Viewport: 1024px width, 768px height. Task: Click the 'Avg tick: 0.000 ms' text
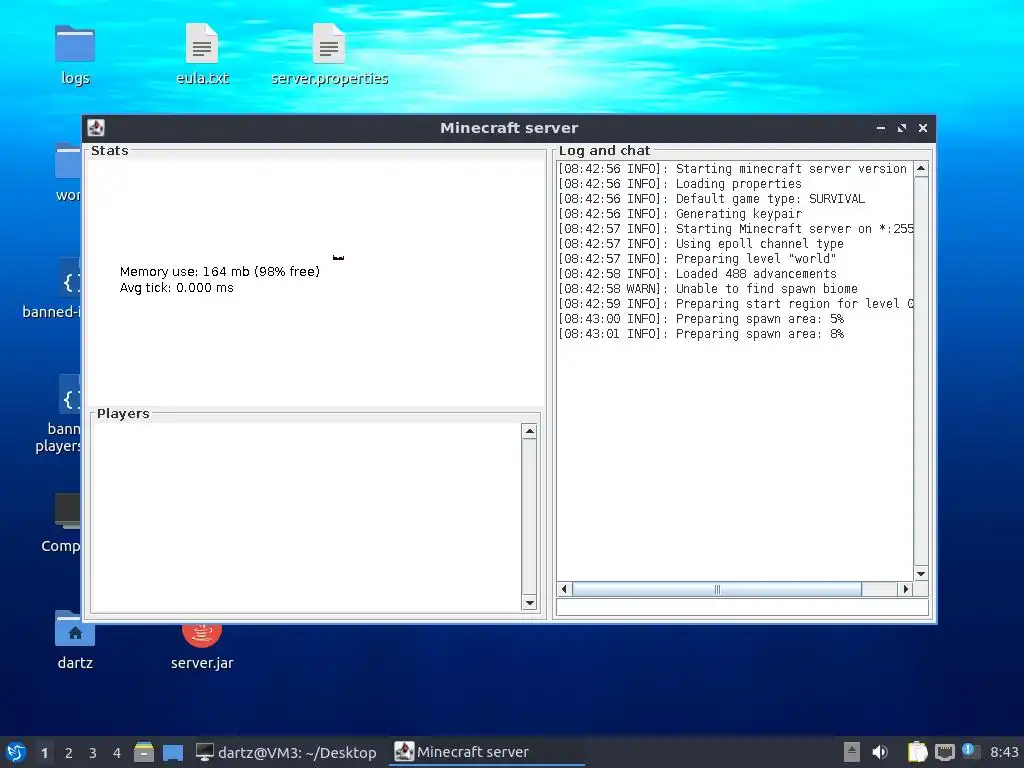[176, 288]
